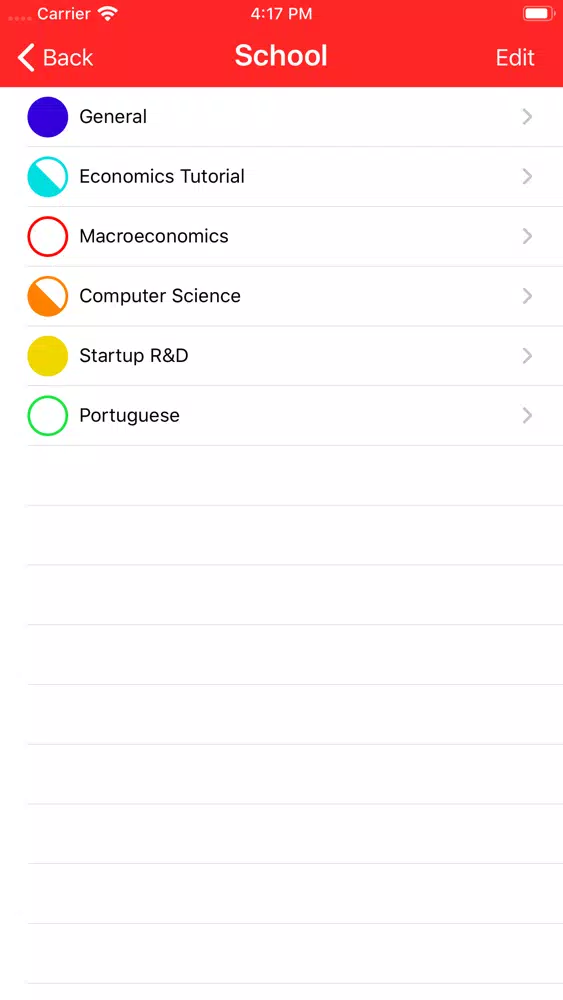Tap the solid yellow Startup R&D circle
Viewport: 563px width, 1000px height.
click(48, 356)
